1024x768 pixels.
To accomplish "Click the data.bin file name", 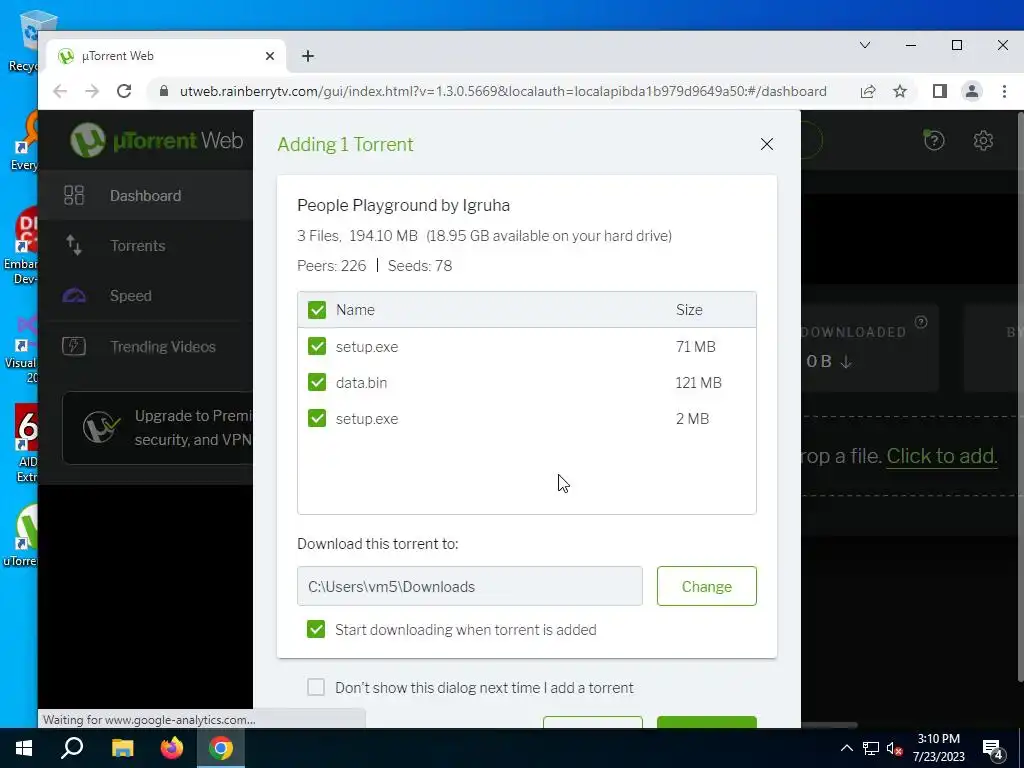I will click(x=361, y=383).
